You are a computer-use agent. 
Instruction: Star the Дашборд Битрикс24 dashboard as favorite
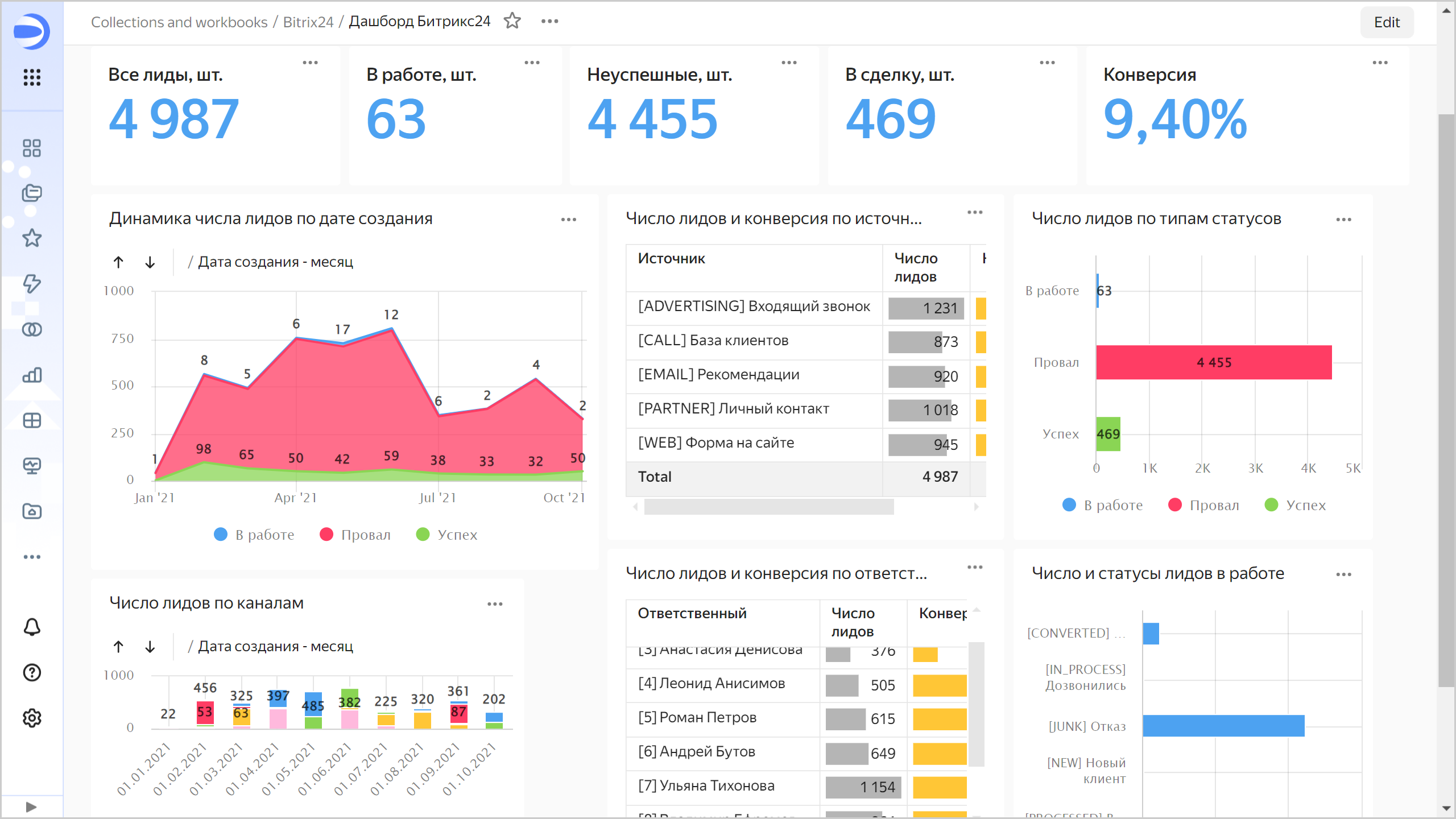pos(511,21)
